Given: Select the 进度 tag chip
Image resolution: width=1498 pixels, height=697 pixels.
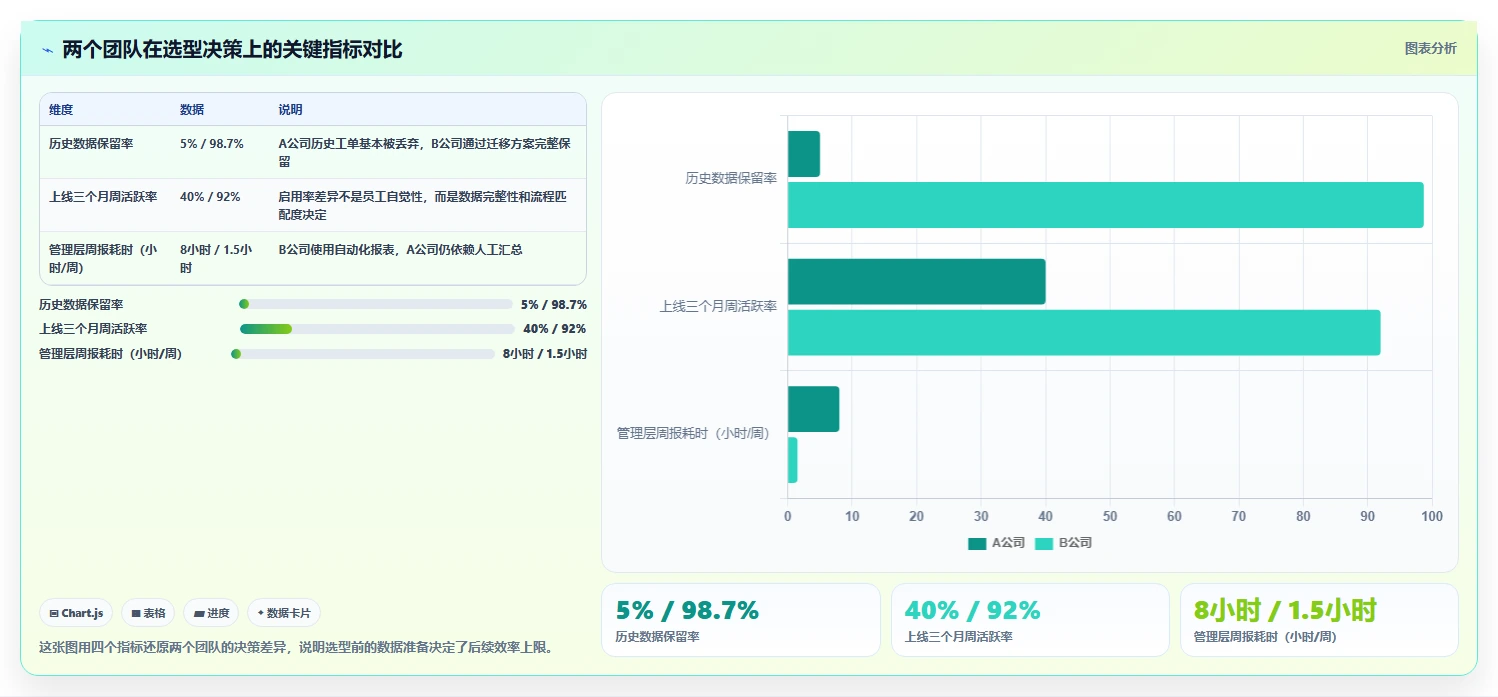Looking at the screenshot, I should 211,613.
